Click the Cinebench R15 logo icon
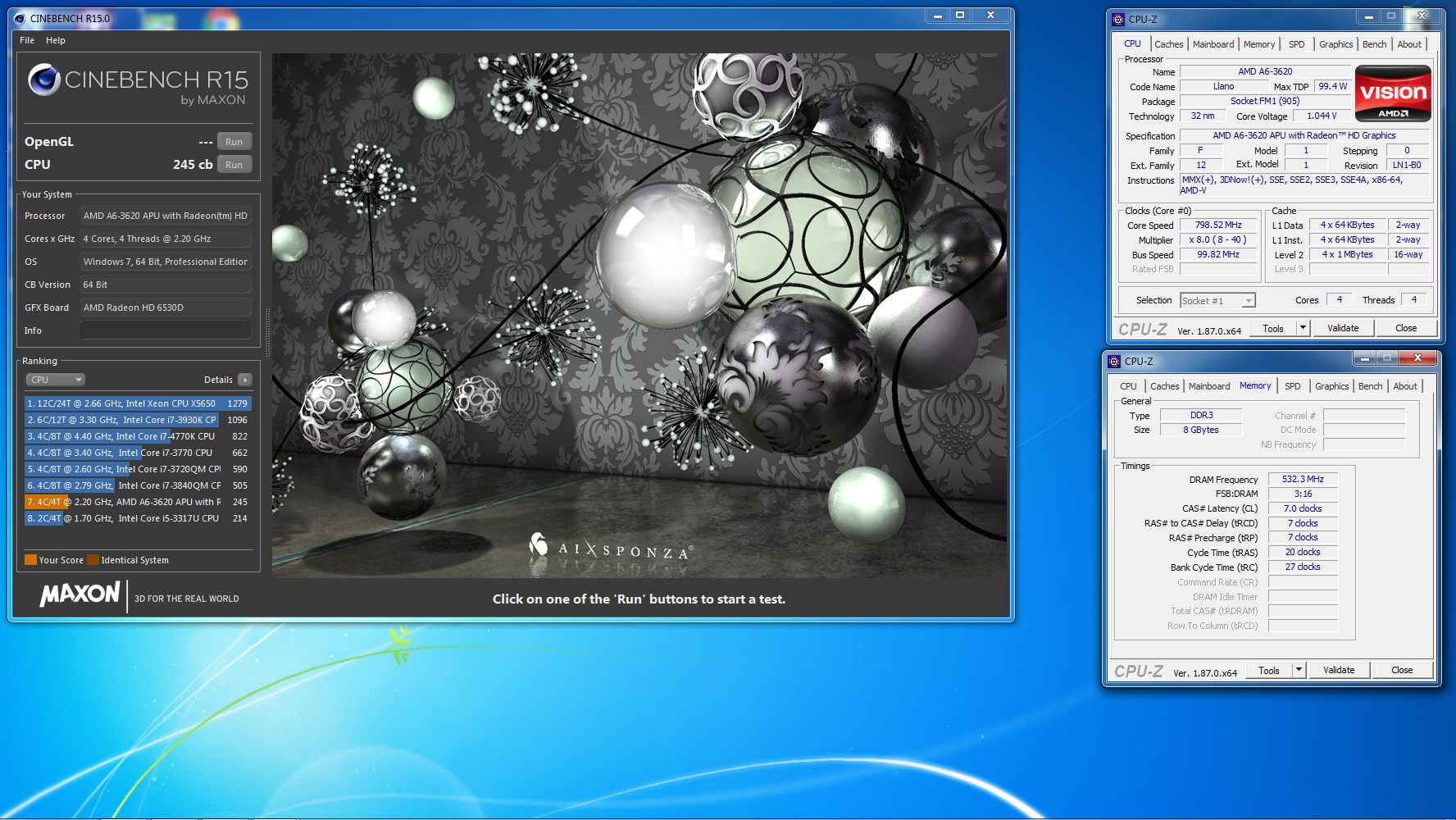This screenshot has height=820, width=1456. click(44, 80)
